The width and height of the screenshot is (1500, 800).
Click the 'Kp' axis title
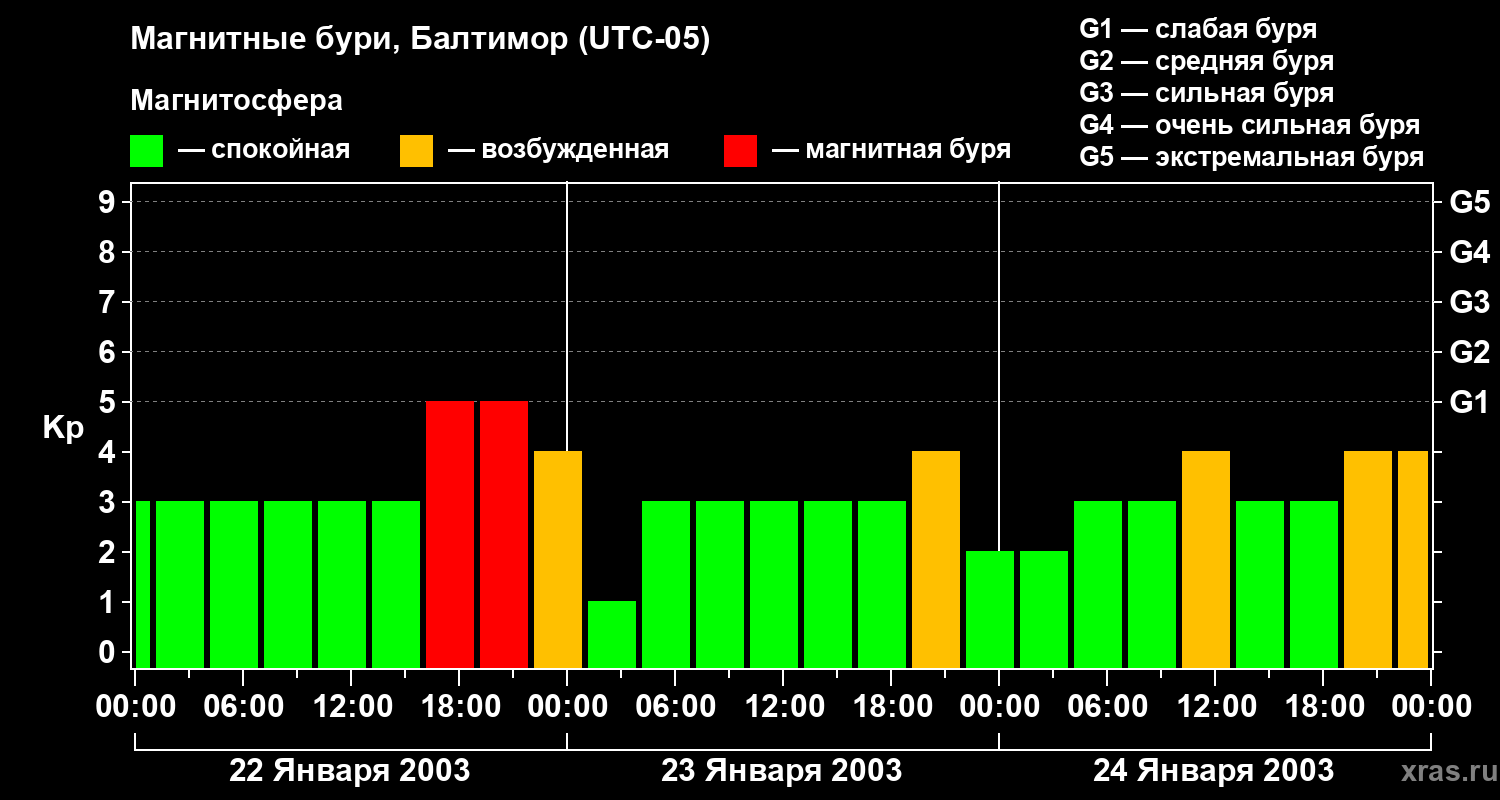click(63, 428)
